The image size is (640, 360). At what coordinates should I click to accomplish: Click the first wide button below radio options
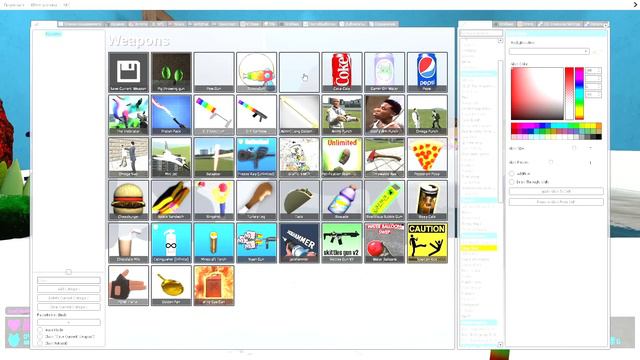point(556,191)
